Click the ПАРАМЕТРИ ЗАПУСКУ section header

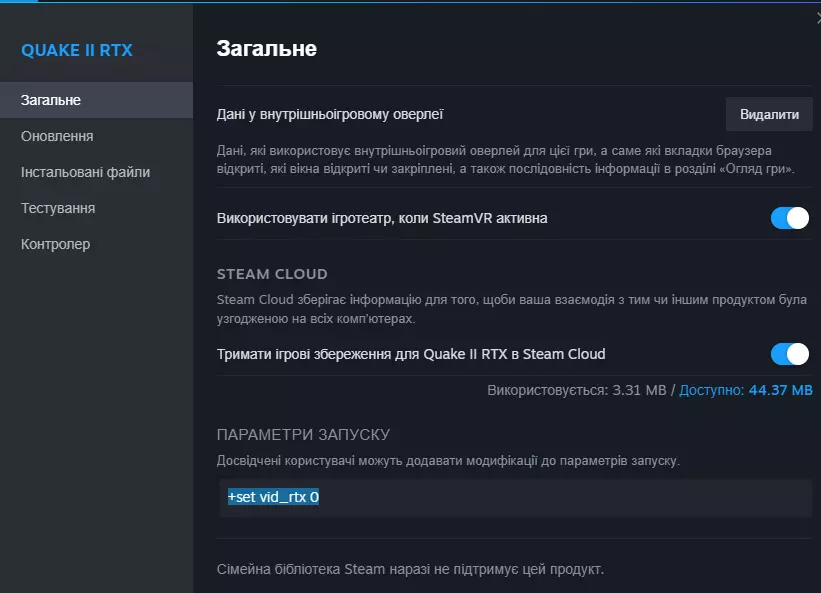304,435
